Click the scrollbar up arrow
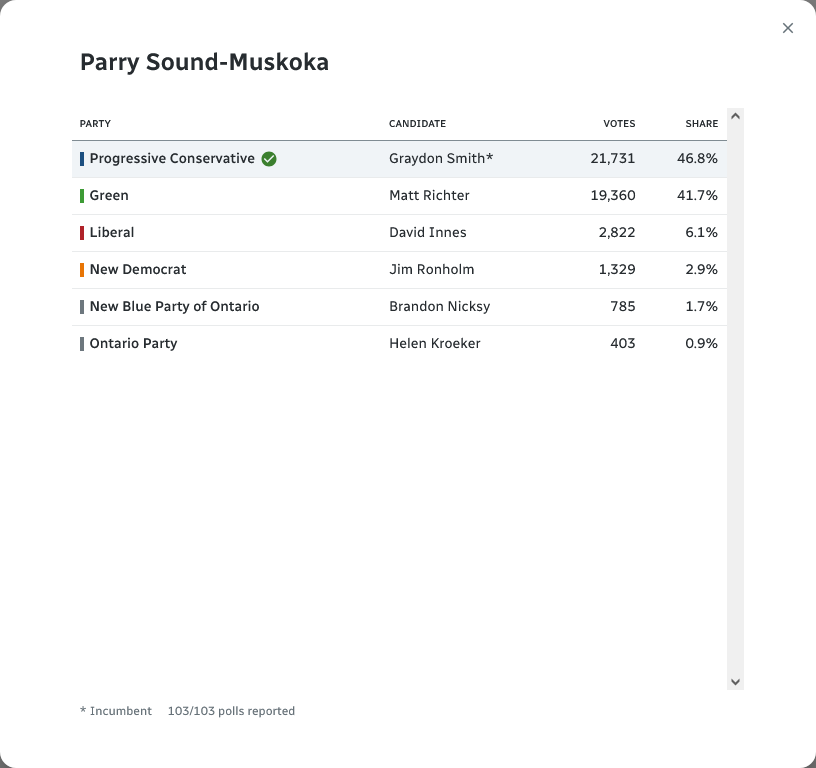The image size is (816, 768). pyautogui.click(x=735, y=116)
